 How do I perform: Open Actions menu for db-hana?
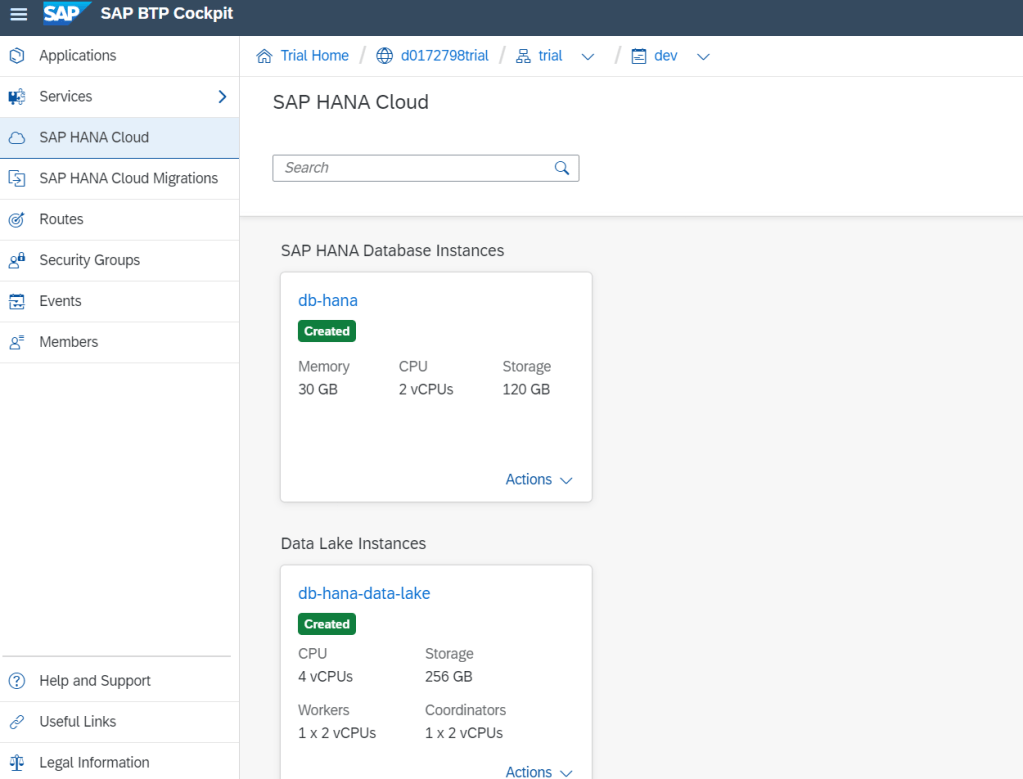[539, 480]
